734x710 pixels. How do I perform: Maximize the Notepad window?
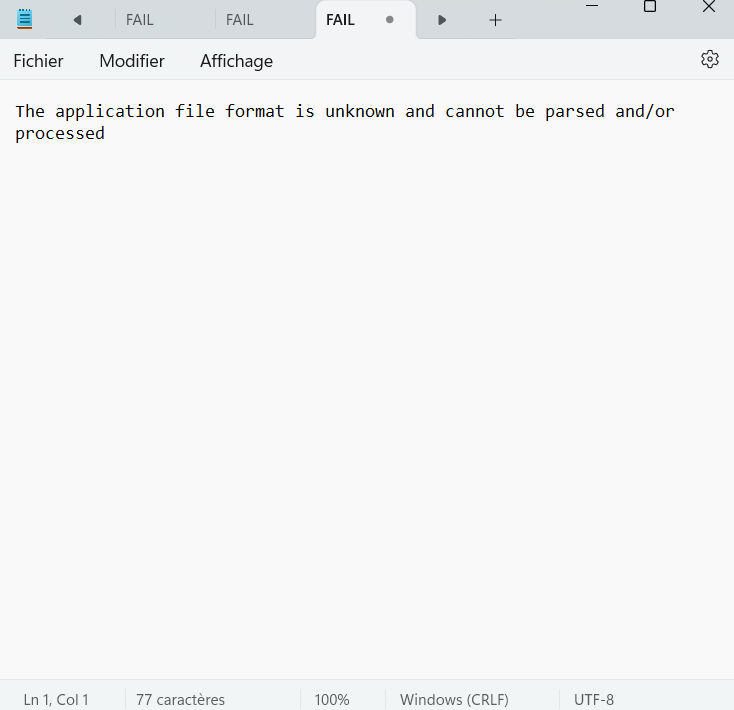point(650,7)
